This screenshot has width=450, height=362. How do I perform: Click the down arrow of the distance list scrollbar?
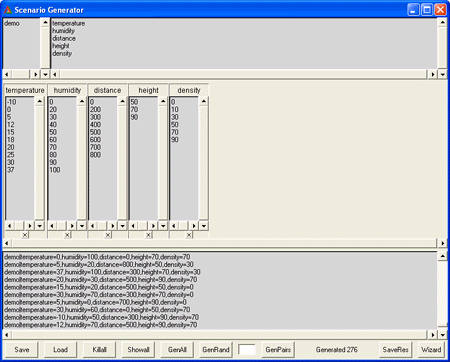[x=122, y=226]
